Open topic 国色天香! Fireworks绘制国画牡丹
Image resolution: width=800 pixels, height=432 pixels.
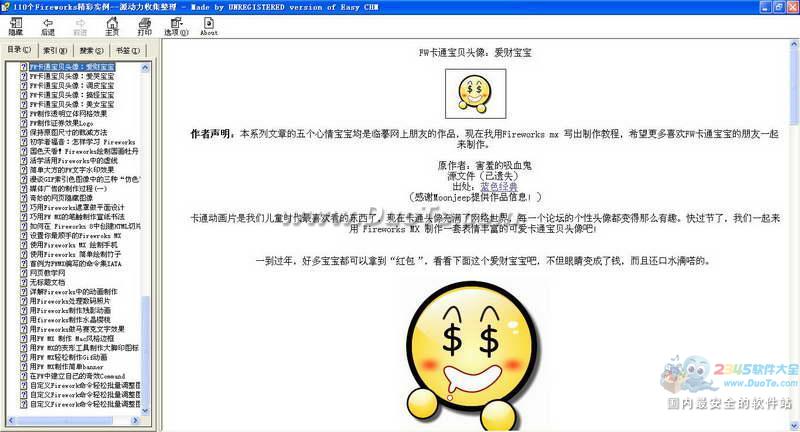[84, 151]
